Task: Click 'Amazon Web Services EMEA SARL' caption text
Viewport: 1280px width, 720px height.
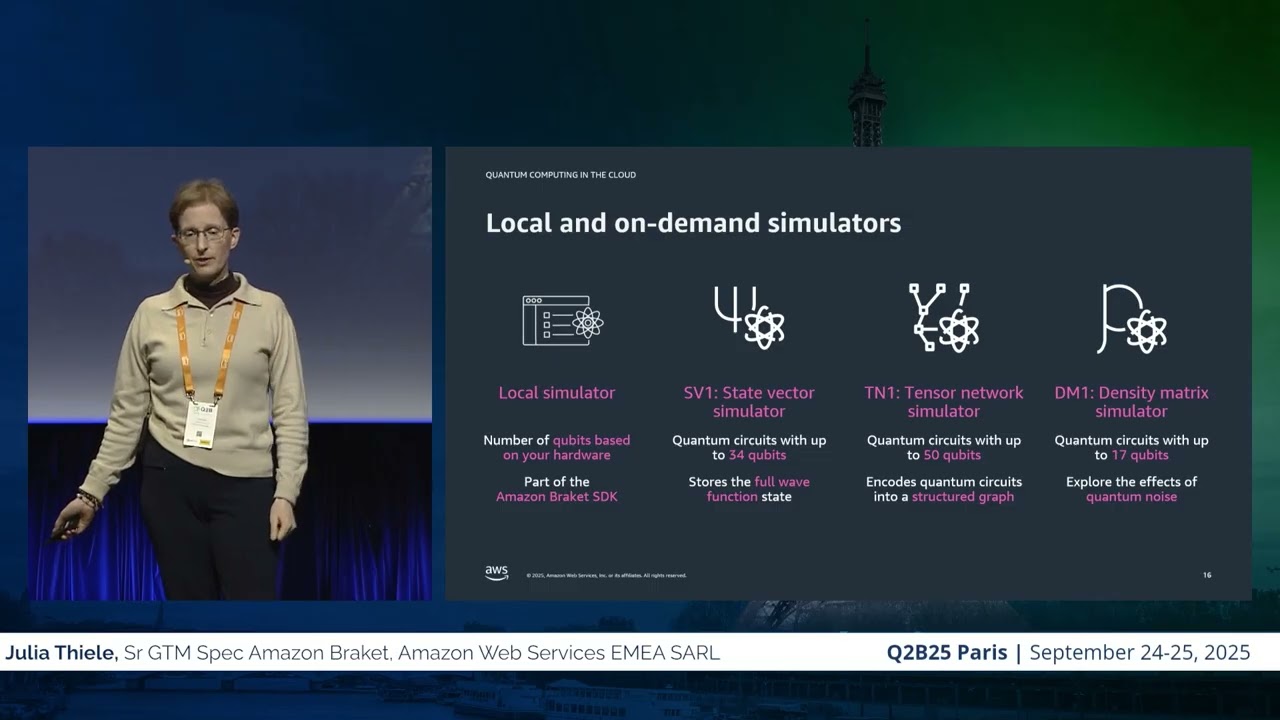Action: tap(559, 653)
